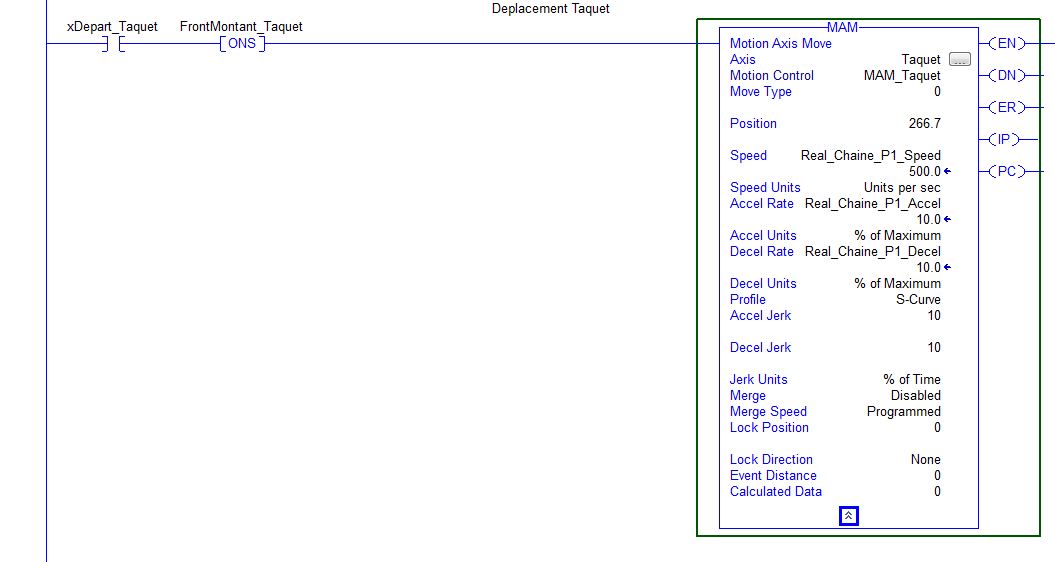
Task: Select the ER error output coil
Action: 1005,107
